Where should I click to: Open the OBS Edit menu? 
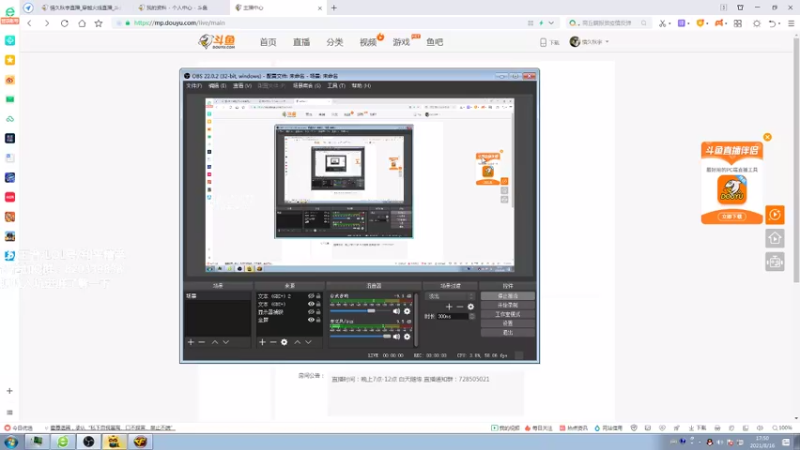click(x=217, y=86)
